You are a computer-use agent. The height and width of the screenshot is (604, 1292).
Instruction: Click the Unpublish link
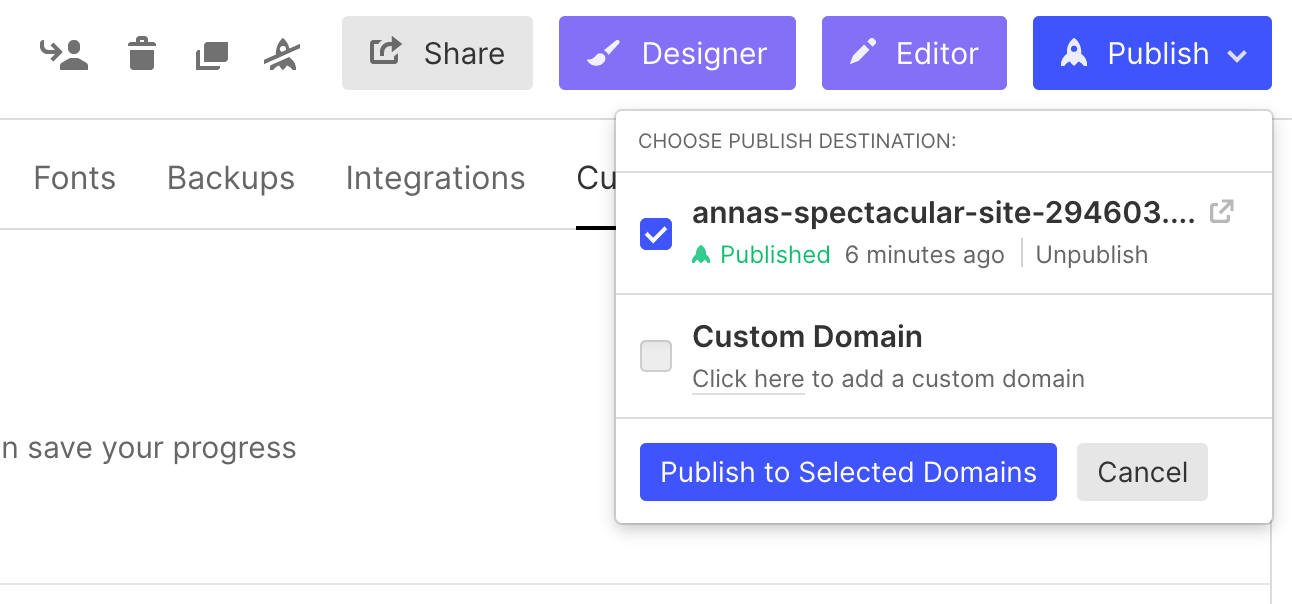(1092, 255)
